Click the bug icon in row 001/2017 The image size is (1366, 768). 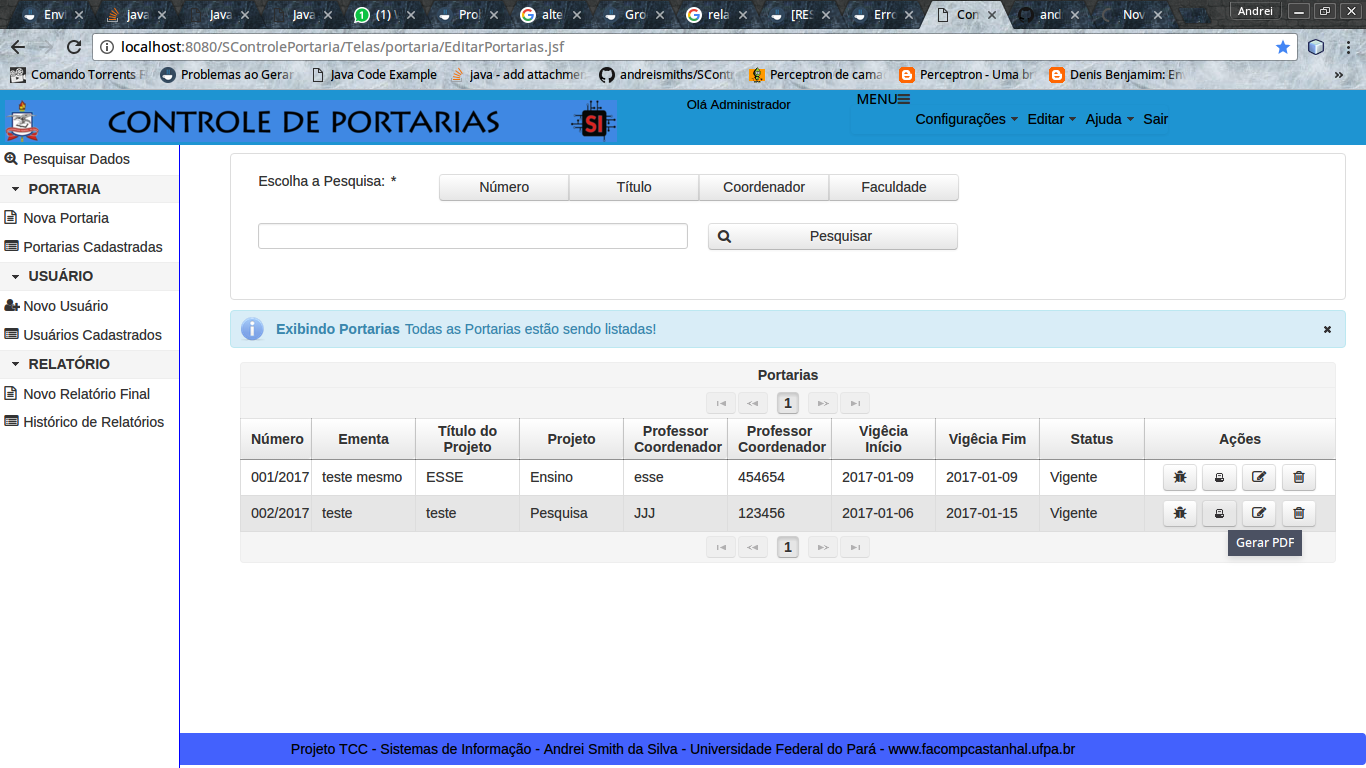coord(1180,477)
